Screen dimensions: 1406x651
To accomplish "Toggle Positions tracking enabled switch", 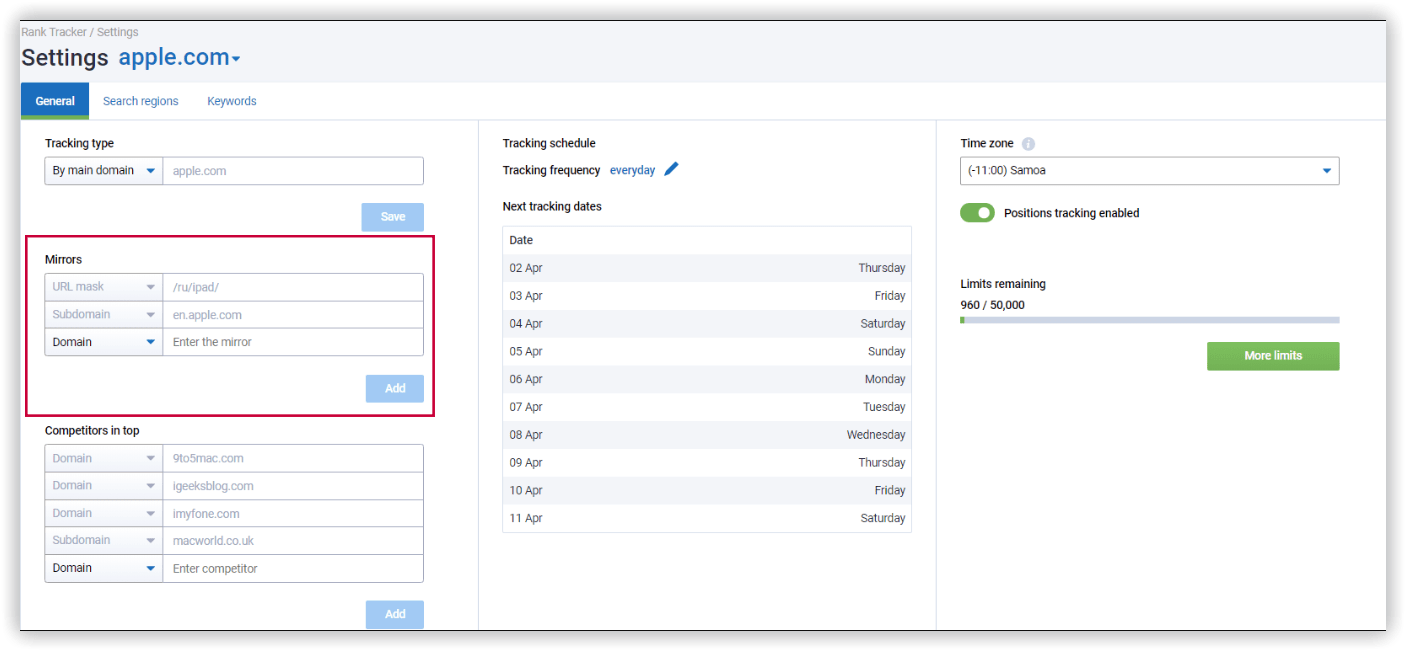I will pyautogui.click(x=977, y=213).
